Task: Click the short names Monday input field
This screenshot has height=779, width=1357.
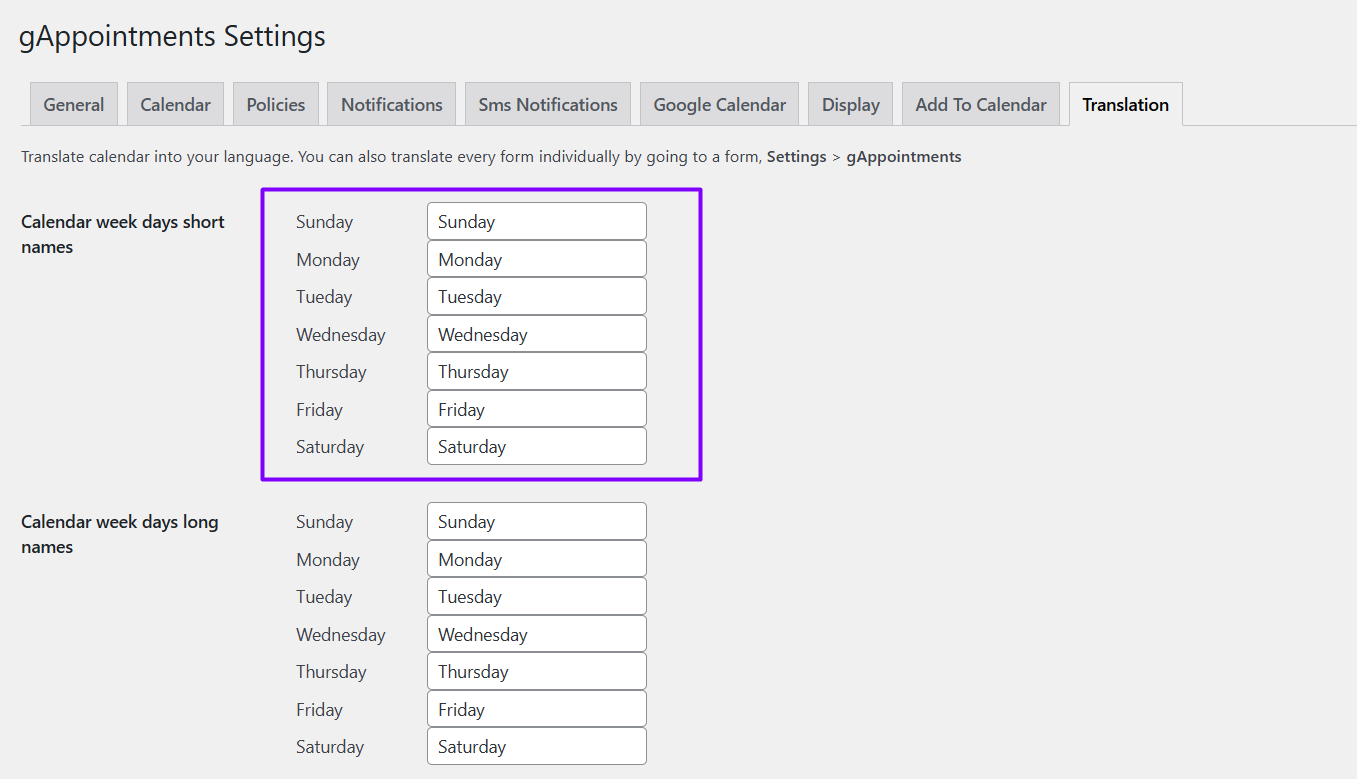Action: click(537, 259)
